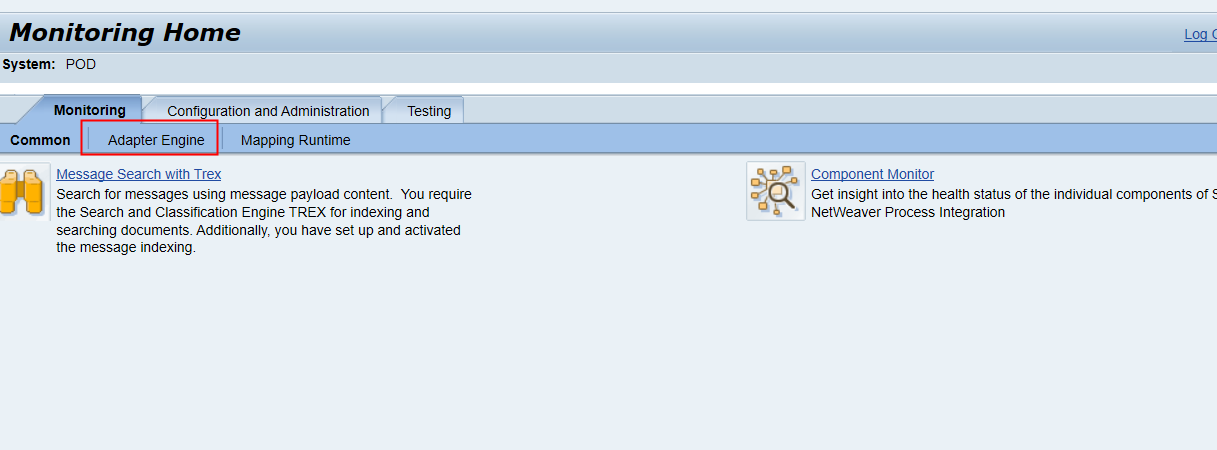This screenshot has height=450, width=1217.
Task: Click the Component Monitor health status description
Action: tap(1013, 203)
